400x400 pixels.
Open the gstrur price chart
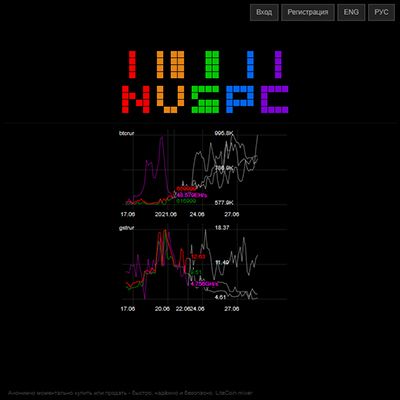[203, 268]
